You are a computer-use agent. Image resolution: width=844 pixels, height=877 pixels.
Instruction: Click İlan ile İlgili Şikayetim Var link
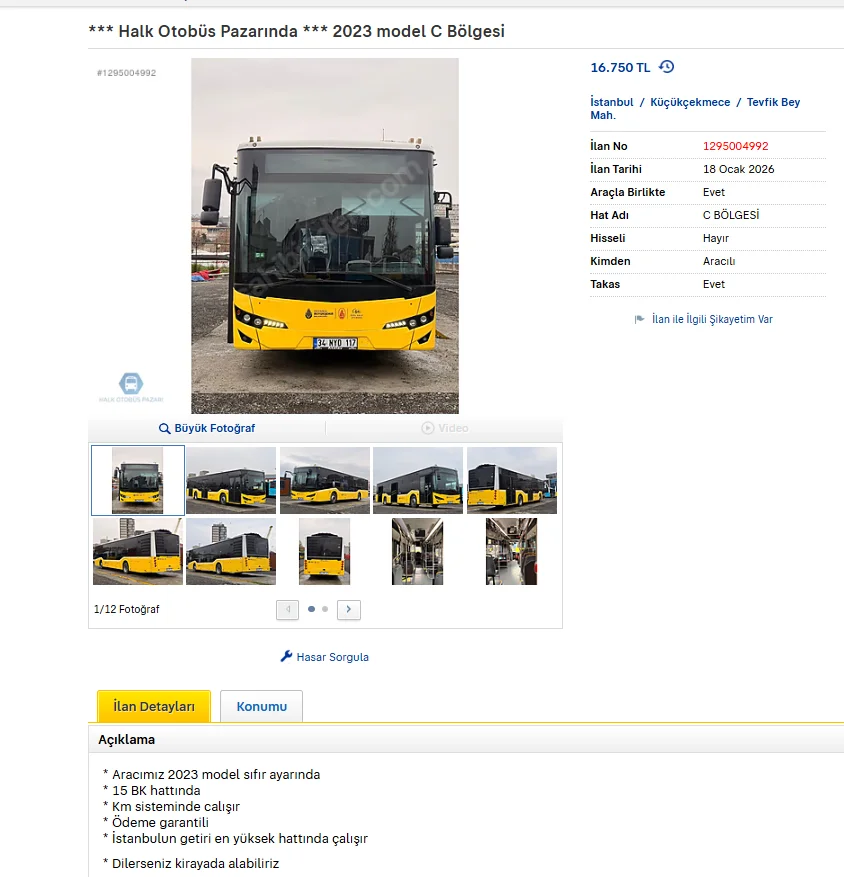click(x=712, y=319)
